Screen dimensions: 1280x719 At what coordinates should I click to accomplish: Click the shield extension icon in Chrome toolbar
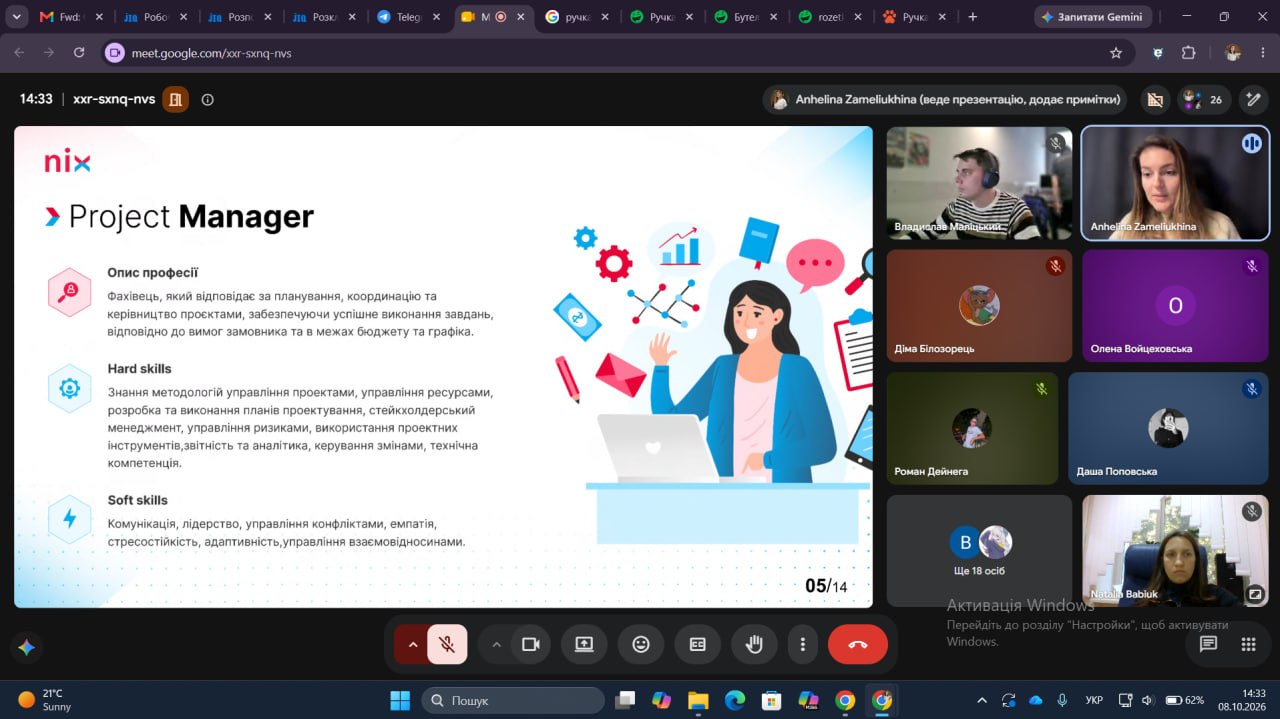1158,53
